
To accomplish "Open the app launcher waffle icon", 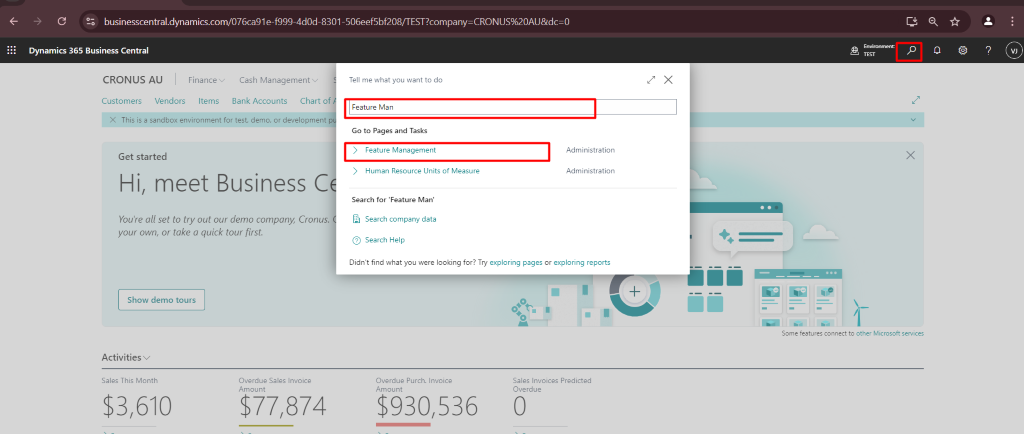I will [11, 50].
